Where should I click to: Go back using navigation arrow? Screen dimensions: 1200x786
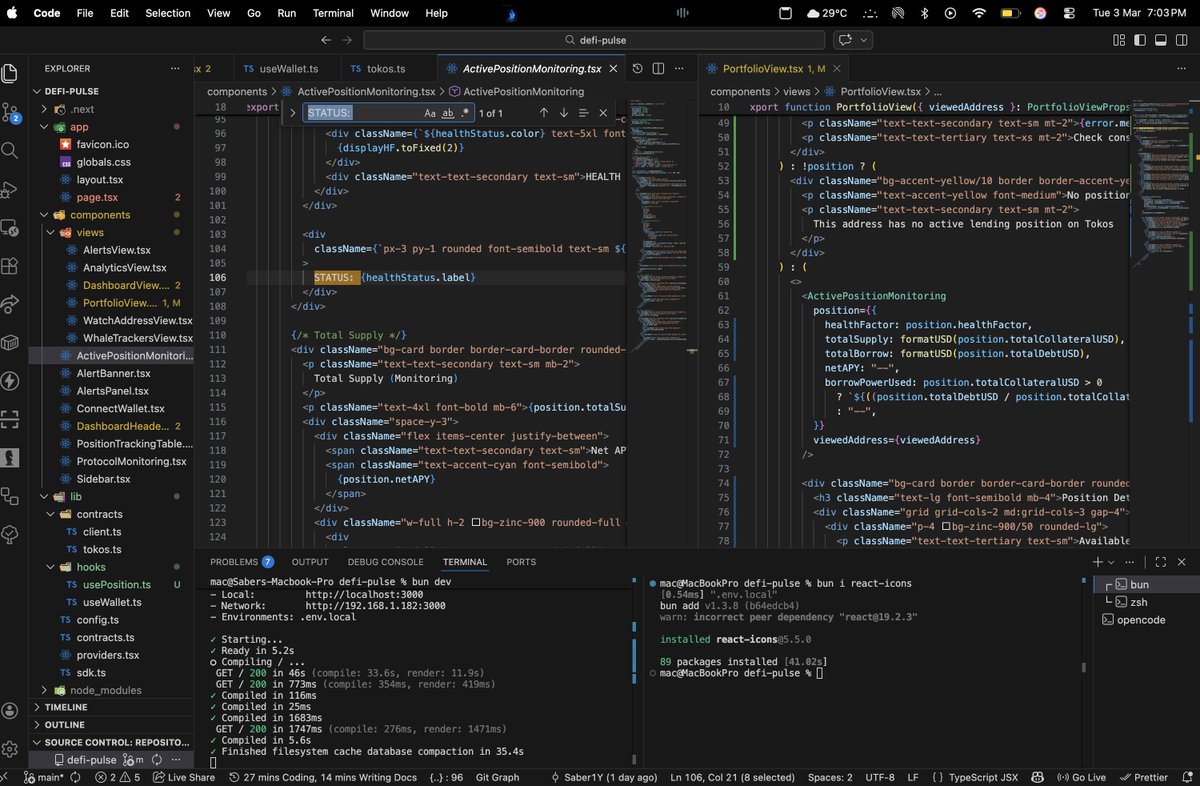pos(326,40)
